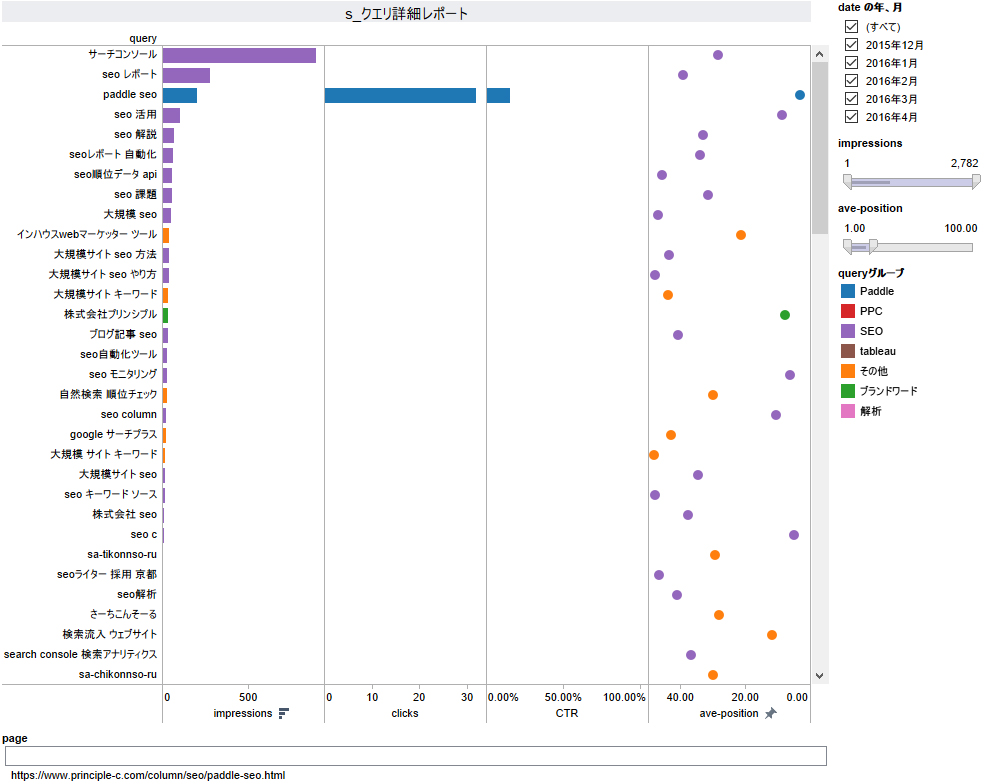
Task: Click the sort icon beside impressions axis
Action: (284, 713)
